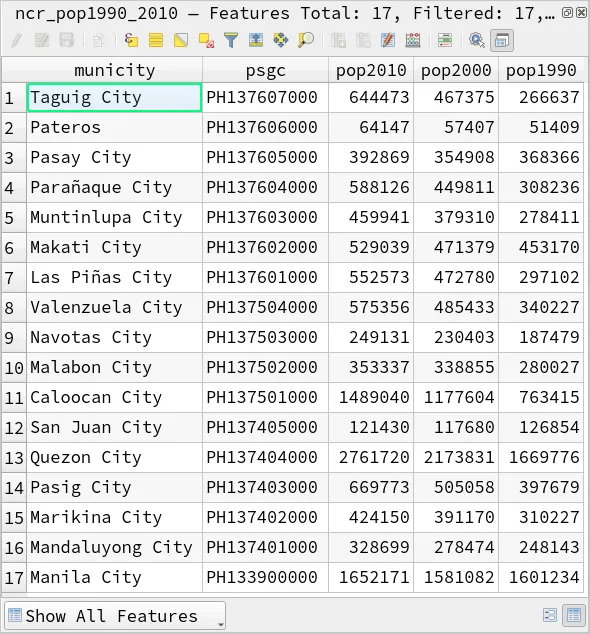Select row 5 by its row number
The image size is (590, 634).
point(14,218)
